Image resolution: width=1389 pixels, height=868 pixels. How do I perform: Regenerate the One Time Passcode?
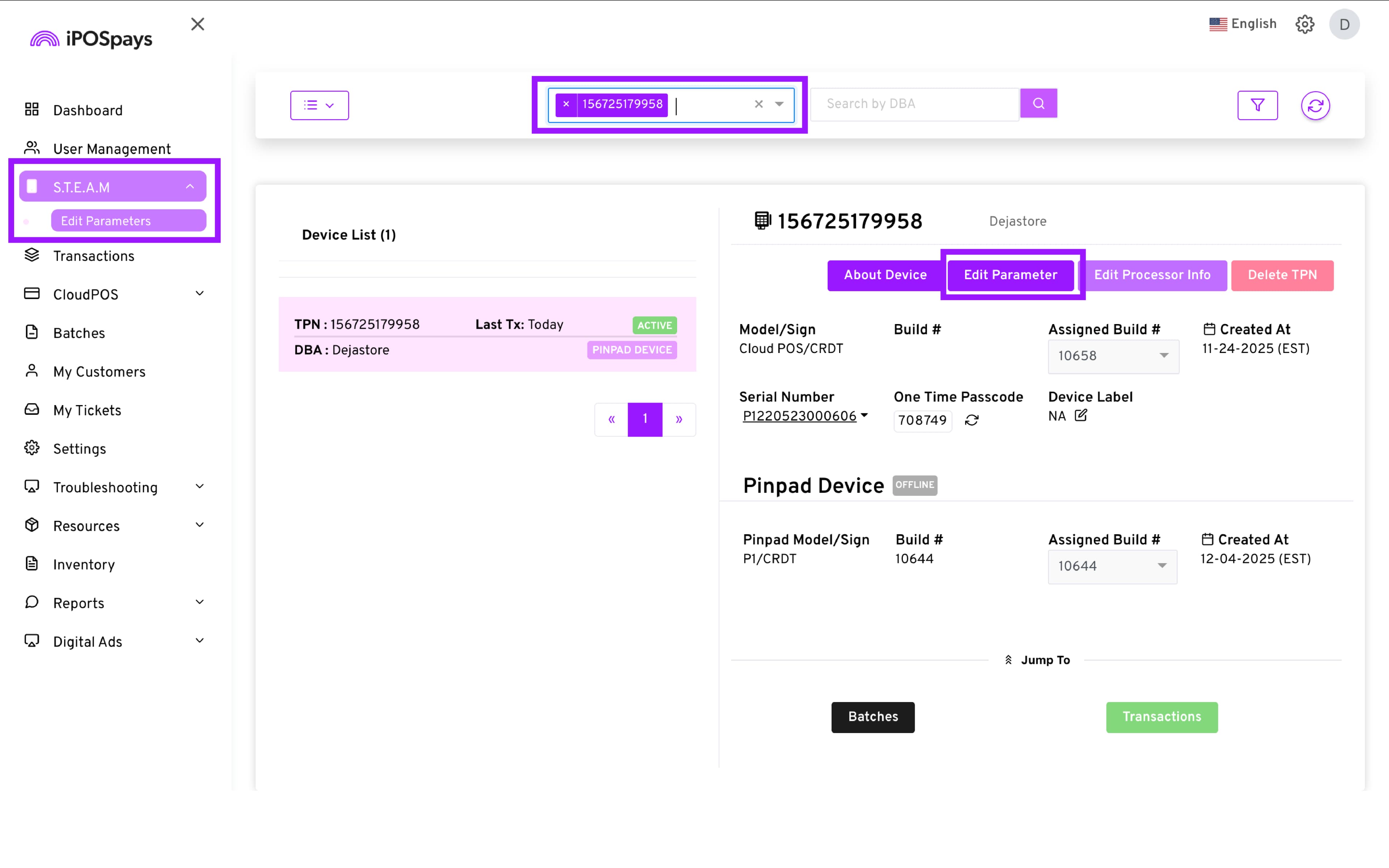(x=971, y=420)
